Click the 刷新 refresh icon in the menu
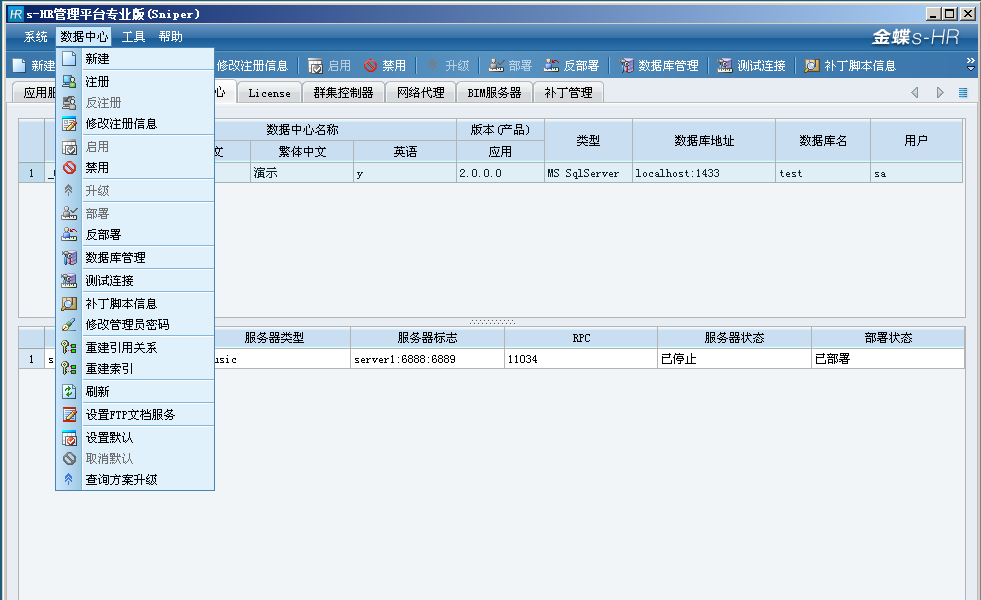Image resolution: width=981 pixels, height=600 pixels. point(69,392)
